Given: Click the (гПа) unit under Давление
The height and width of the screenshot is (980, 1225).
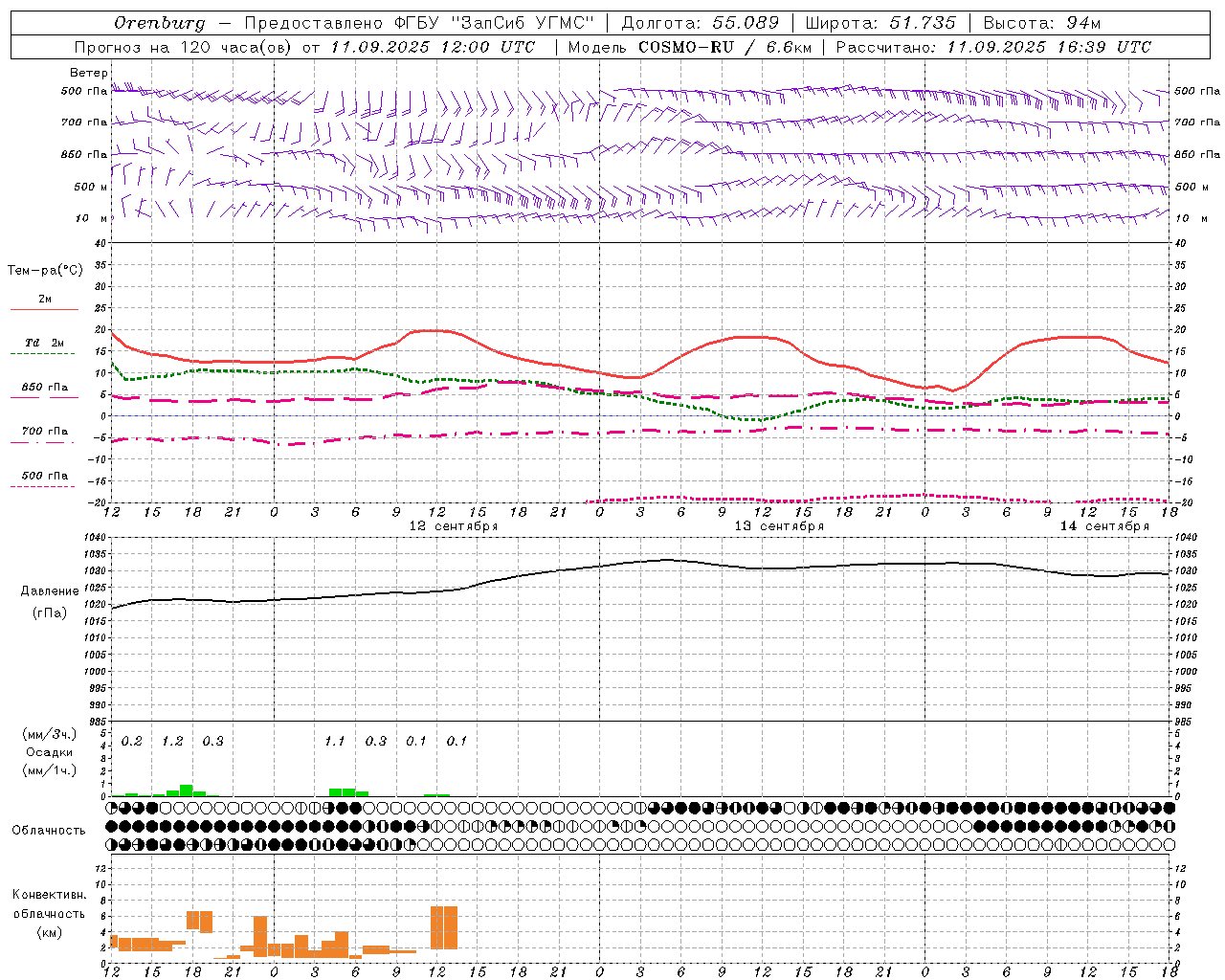Looking at the screenshot, I should (x=50, y=612).
